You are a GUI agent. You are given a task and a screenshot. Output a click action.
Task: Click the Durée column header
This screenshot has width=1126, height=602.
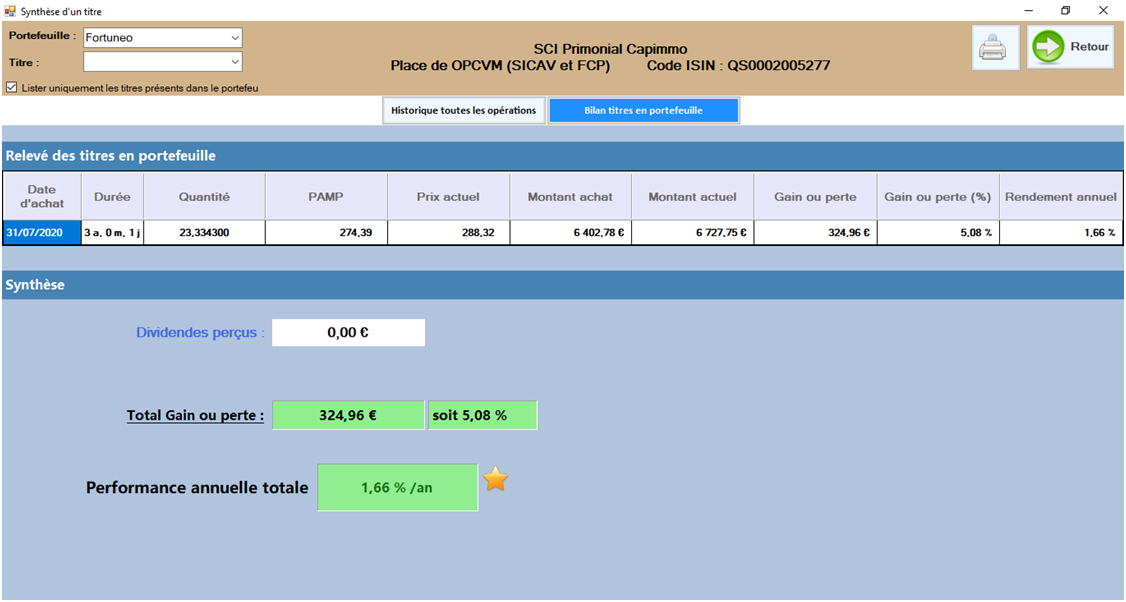112,196
